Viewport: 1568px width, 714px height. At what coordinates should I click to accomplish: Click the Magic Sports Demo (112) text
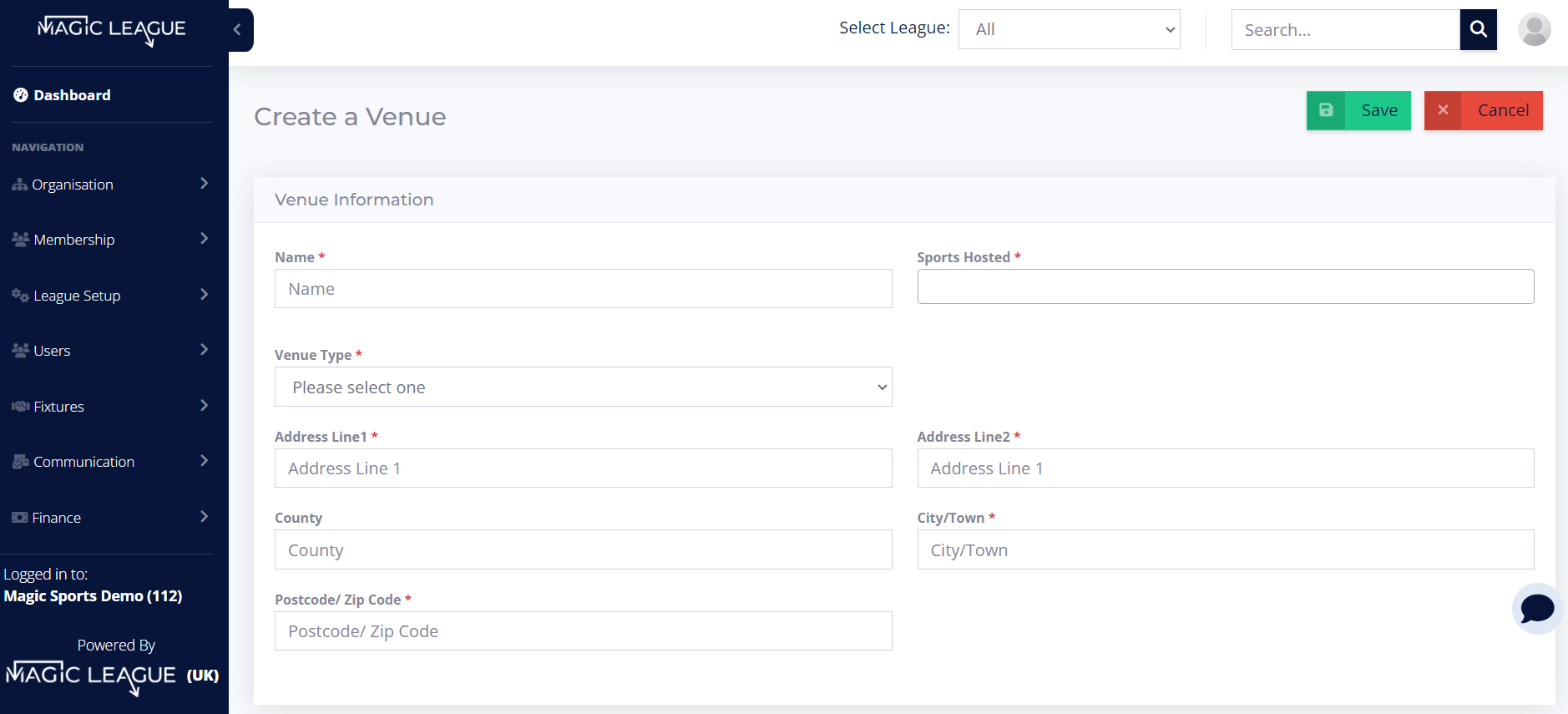point(93,596)
